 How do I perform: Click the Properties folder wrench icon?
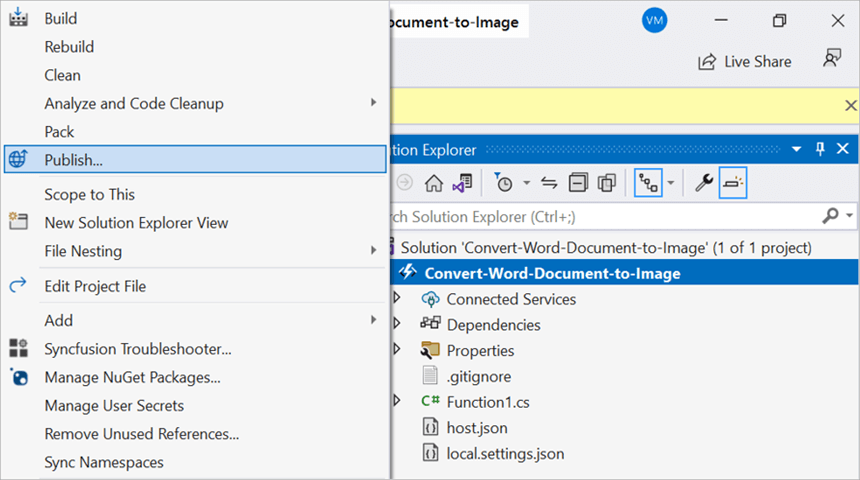[x=430, y=350]
